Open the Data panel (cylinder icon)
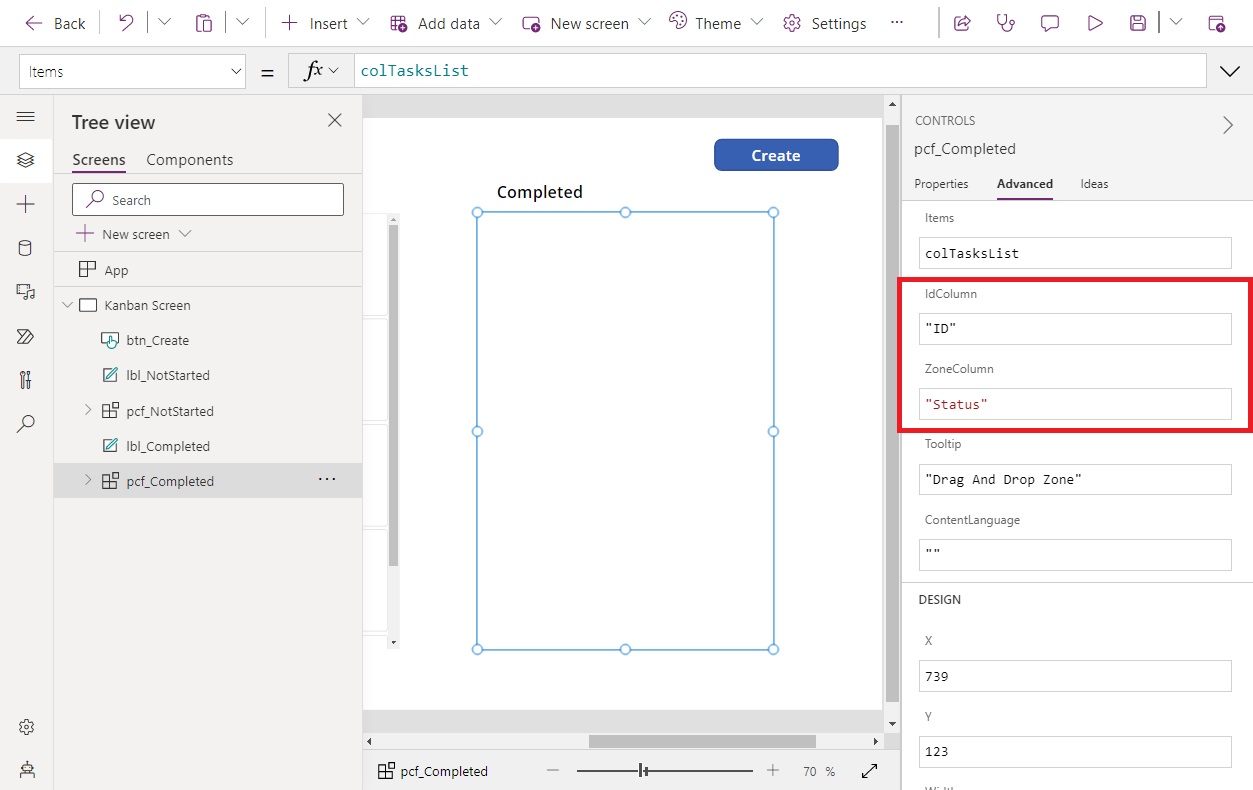This screenshot has width=1253, height=790. pyautogui.click(x=26, y=248)
